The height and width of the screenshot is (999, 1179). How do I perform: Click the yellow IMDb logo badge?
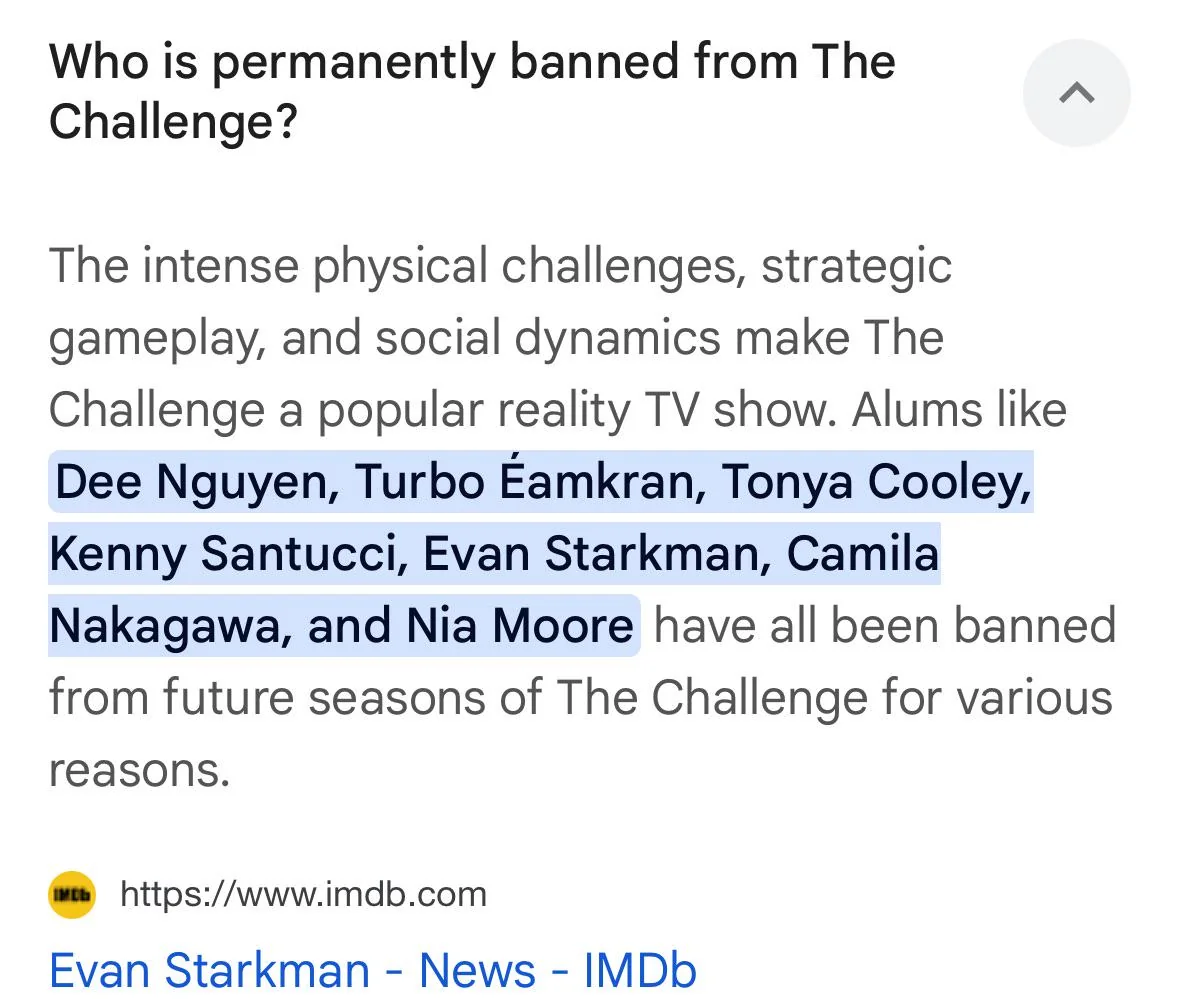pyautogui.click(x=70, y=895)
